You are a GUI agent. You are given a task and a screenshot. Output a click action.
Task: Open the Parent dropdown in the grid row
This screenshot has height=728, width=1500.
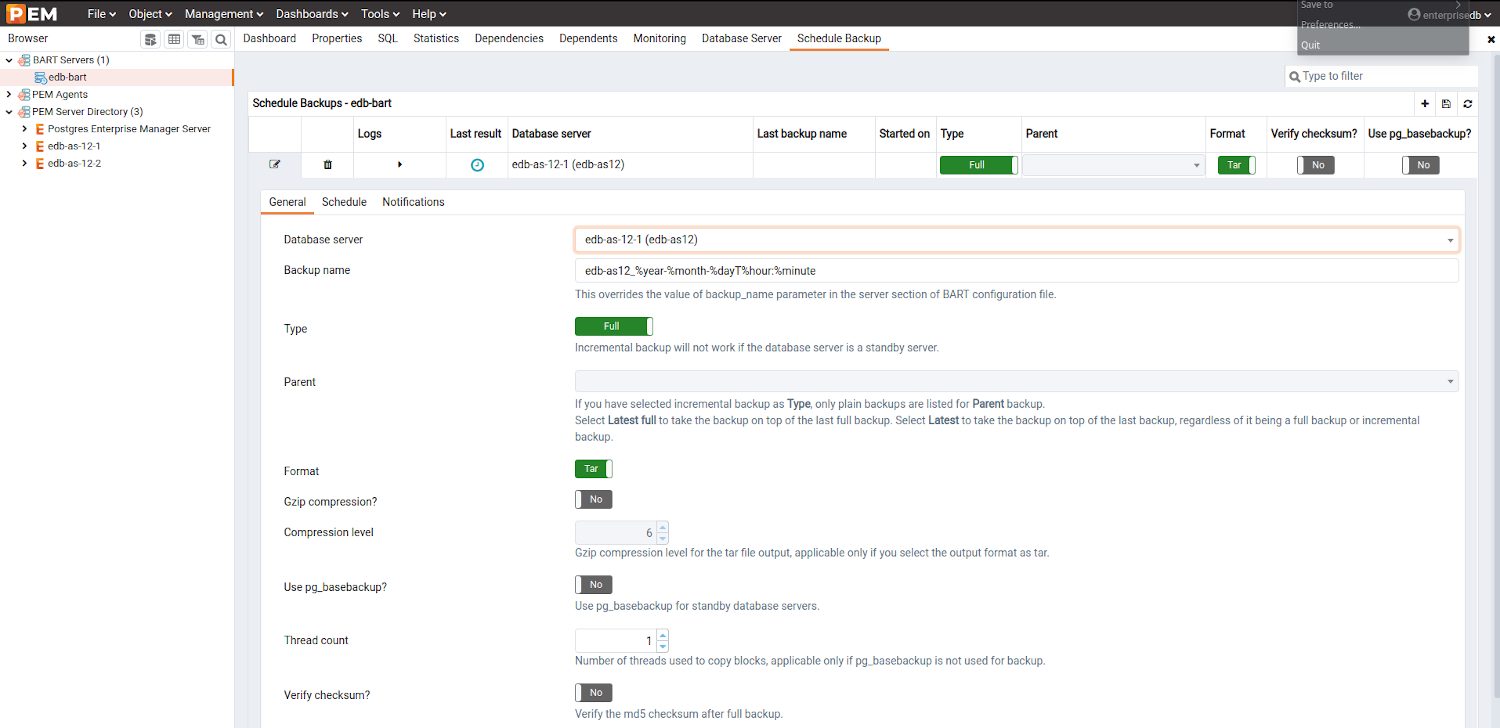[1113, 165]
